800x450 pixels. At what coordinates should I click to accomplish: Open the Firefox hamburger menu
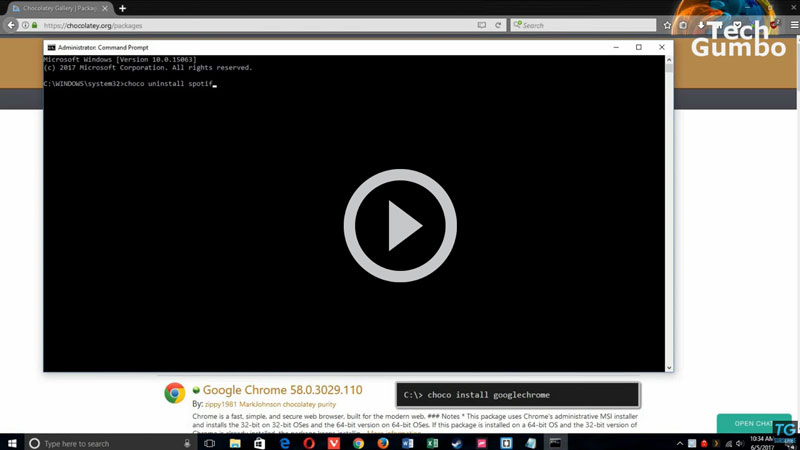point(794,25)
